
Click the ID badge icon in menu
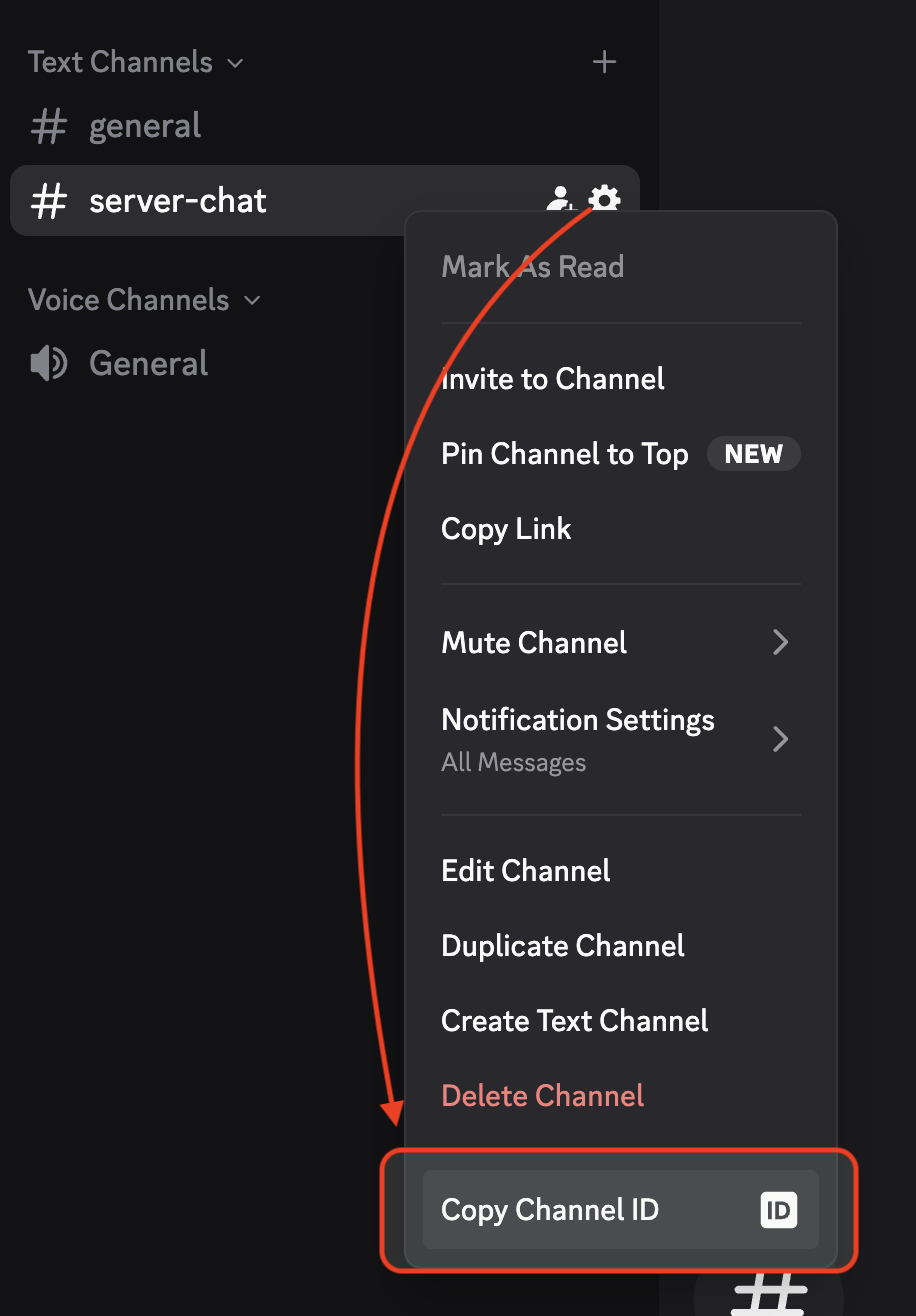[x=778, y=1210]
